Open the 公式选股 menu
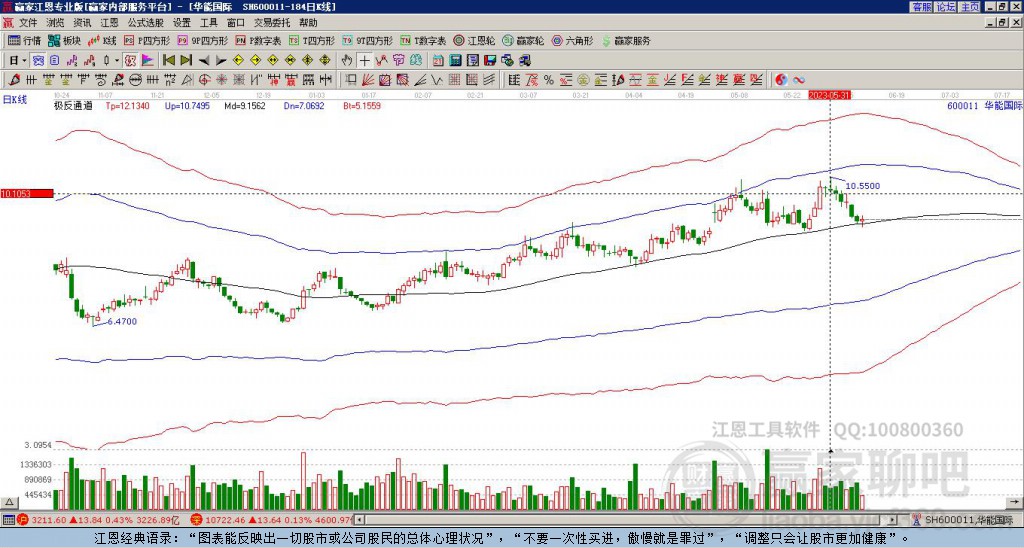 click(146, 23)
